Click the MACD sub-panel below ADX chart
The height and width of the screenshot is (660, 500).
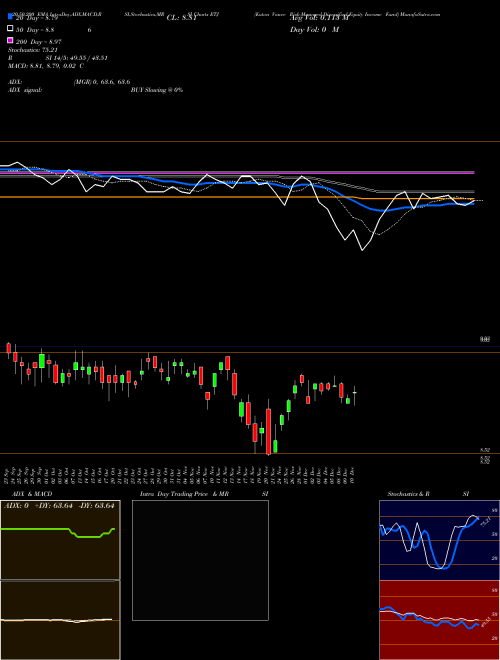click(60, 620)
